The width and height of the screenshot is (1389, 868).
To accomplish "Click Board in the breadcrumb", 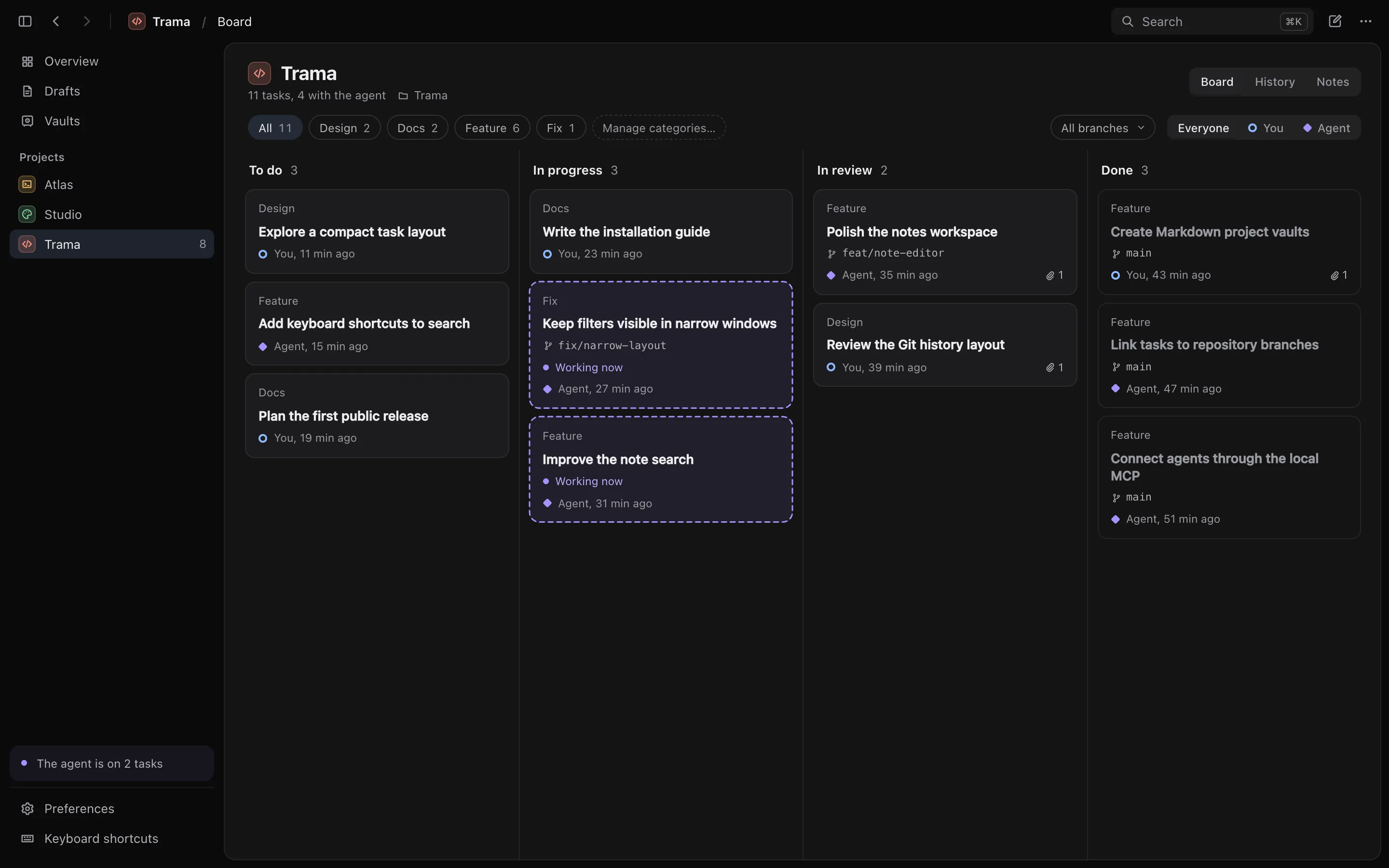I will pos(234,21).
